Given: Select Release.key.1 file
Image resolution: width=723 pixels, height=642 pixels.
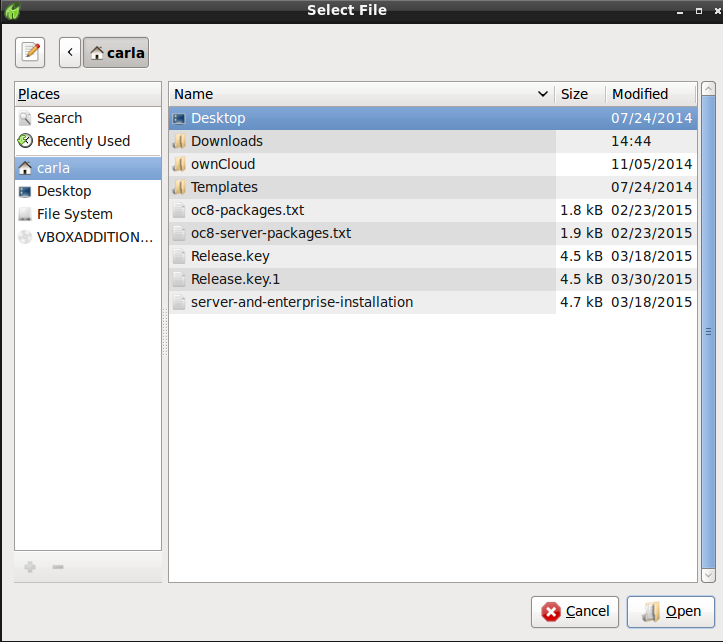Looking at the screenshot, I should (237, 279).
